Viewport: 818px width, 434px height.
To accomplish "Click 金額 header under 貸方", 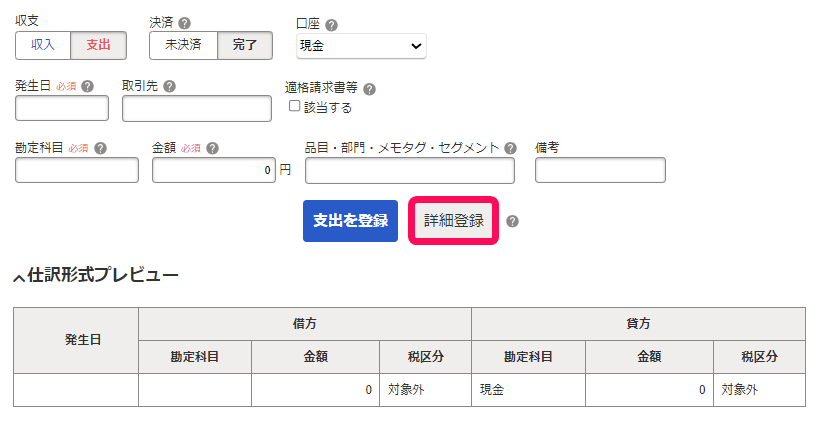I will point(649,357).
